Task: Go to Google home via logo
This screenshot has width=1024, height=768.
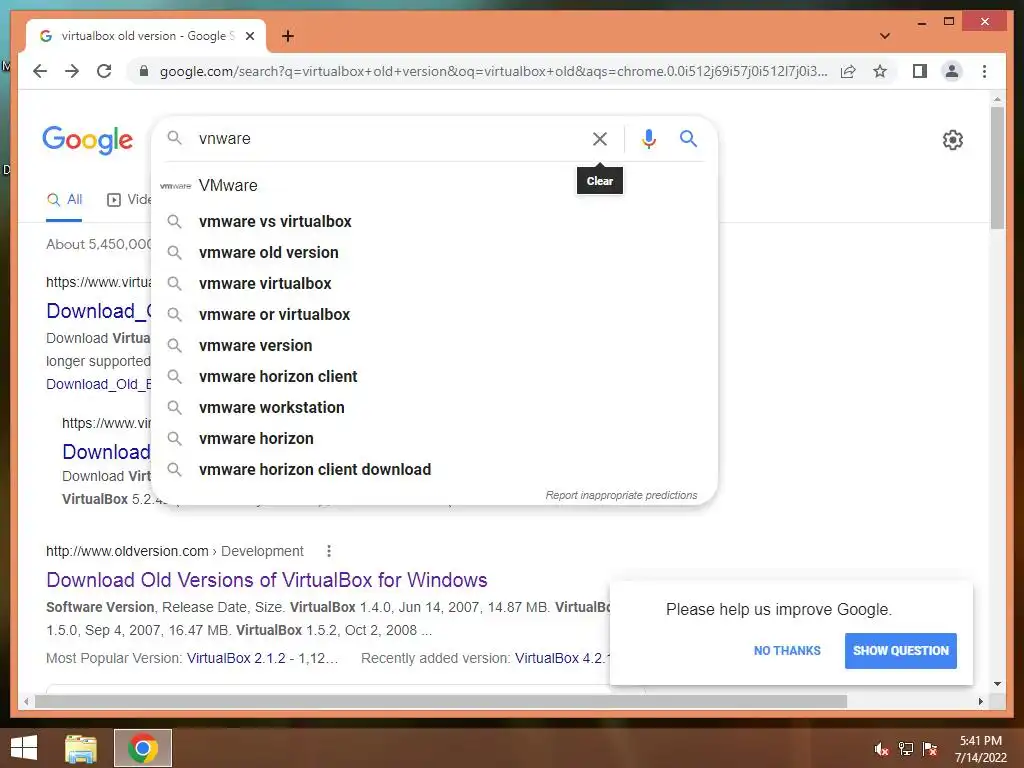Action: pyautogui.click(x=88, y=140)
